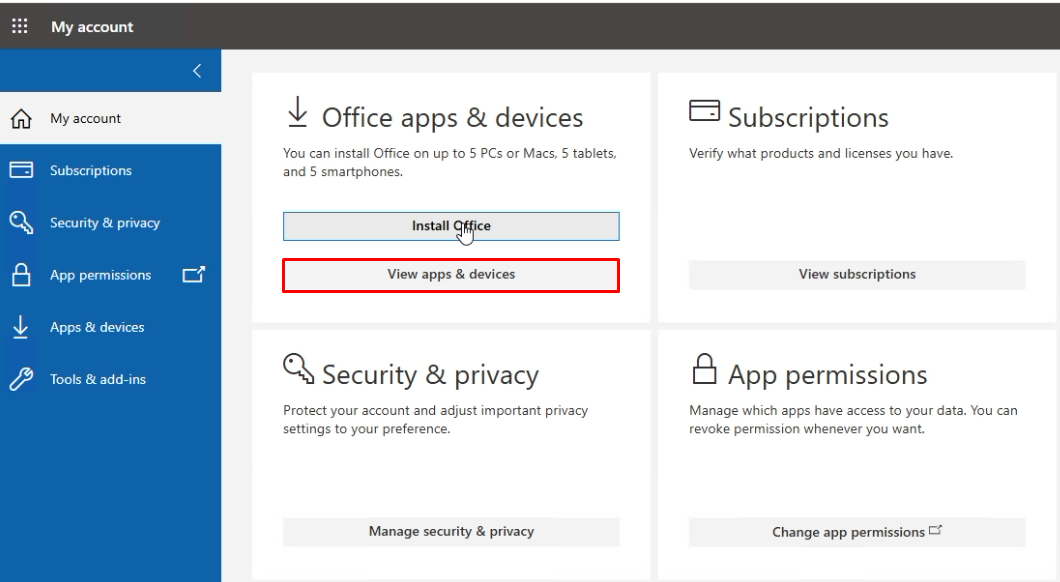Click the wrench icon beside Tools & add-ins
Viewport: 1060px width, 582px height.
click(x=21, y=379)
